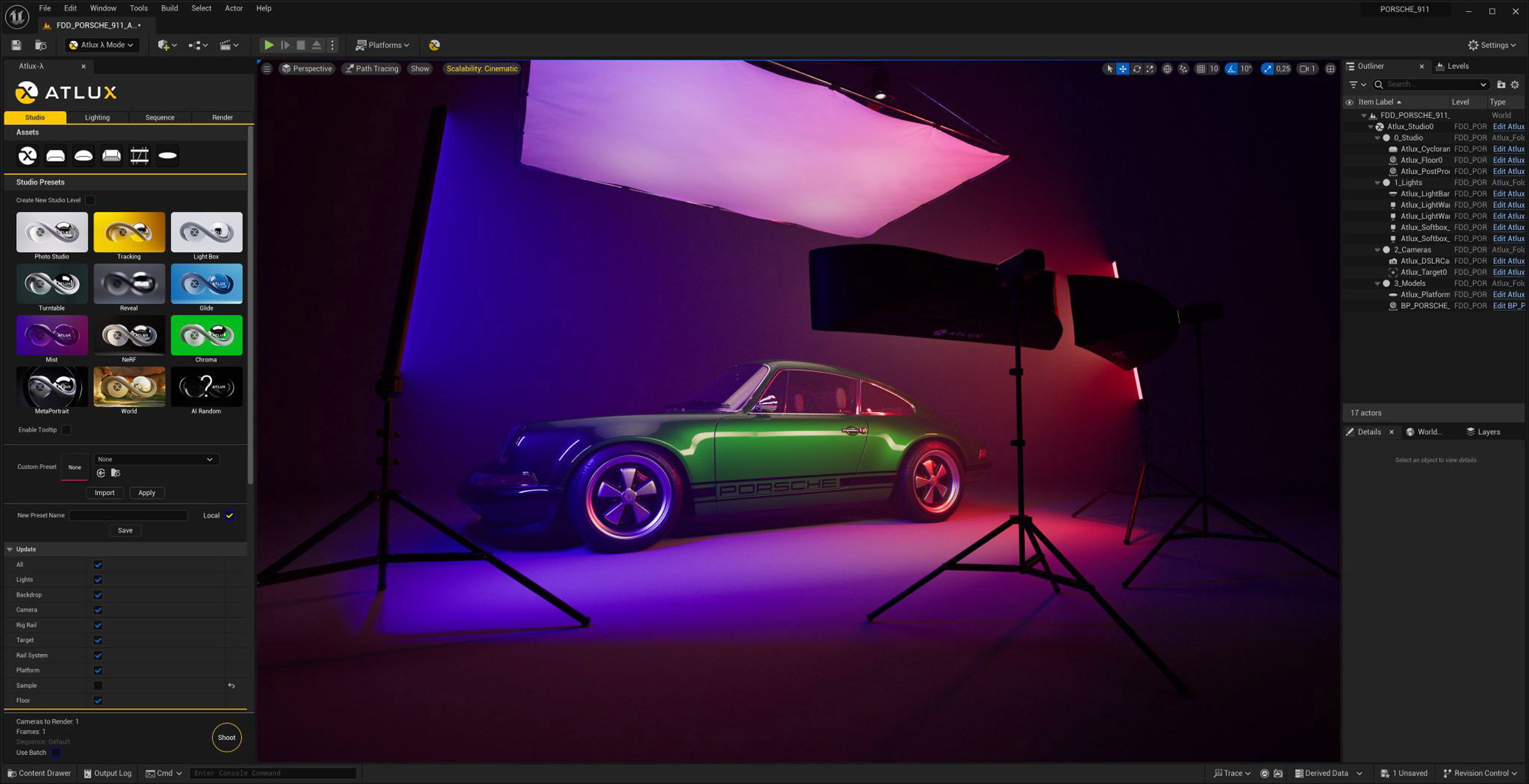The height and width of the screenshot is (784, 1529).
Task: Open the Custom Preset None dropdown
Action: pos(156,459)
